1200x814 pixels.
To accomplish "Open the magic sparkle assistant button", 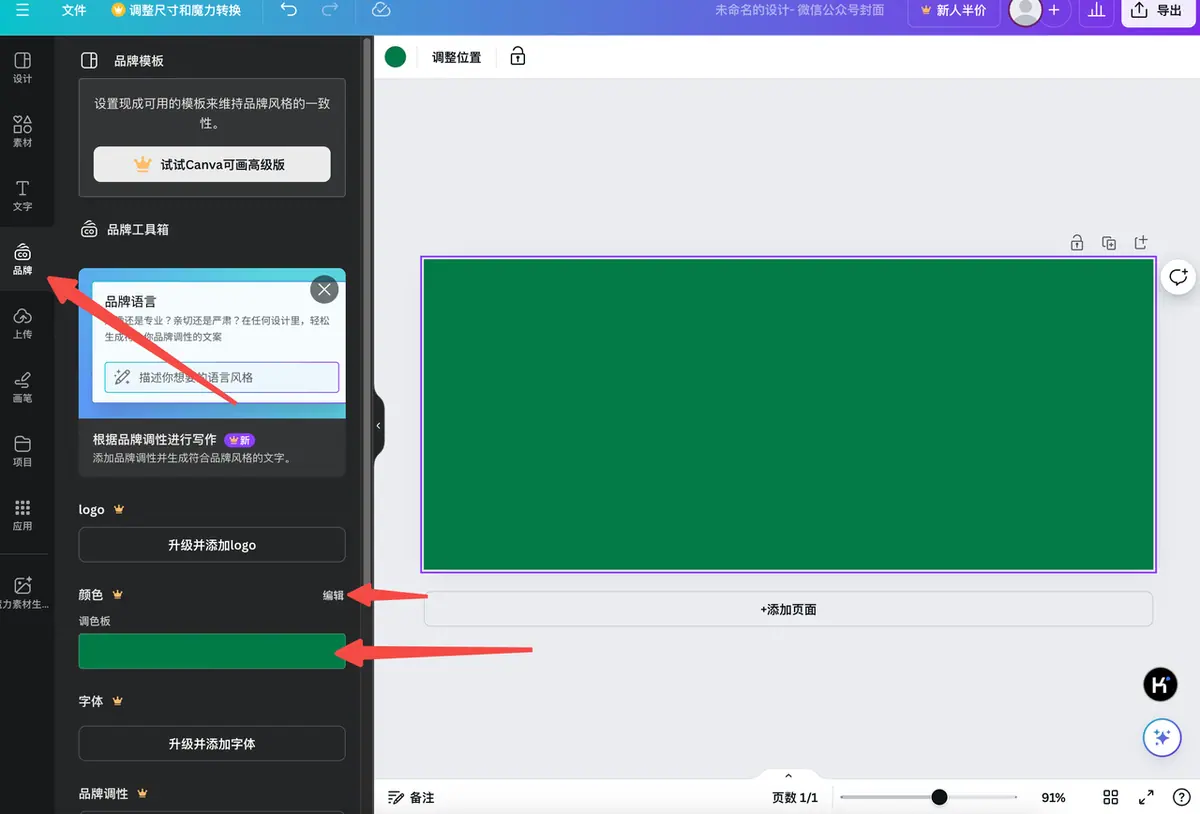I will pyautogui.click(x=1162, y=738).
